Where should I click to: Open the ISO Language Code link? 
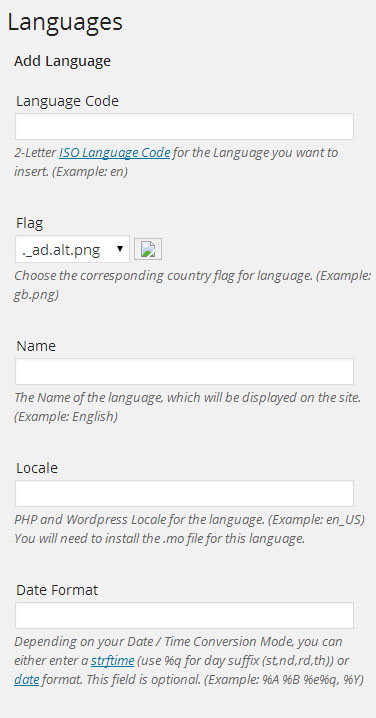(x=114, y=152)
